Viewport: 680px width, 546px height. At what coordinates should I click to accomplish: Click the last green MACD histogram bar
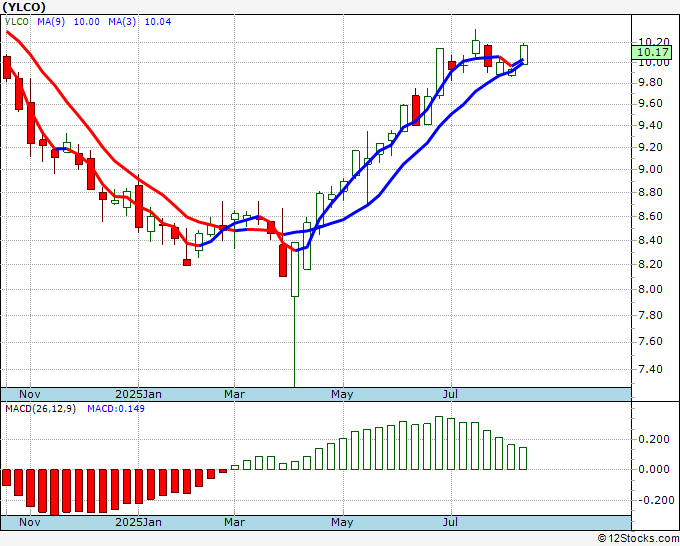(x=523, y=459)
